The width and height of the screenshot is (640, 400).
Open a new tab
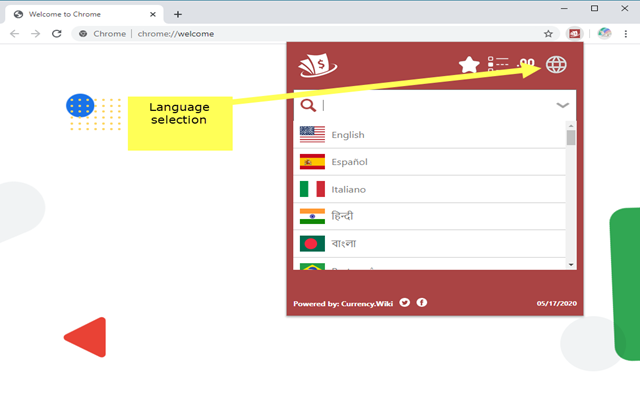[x=178, y=15]
